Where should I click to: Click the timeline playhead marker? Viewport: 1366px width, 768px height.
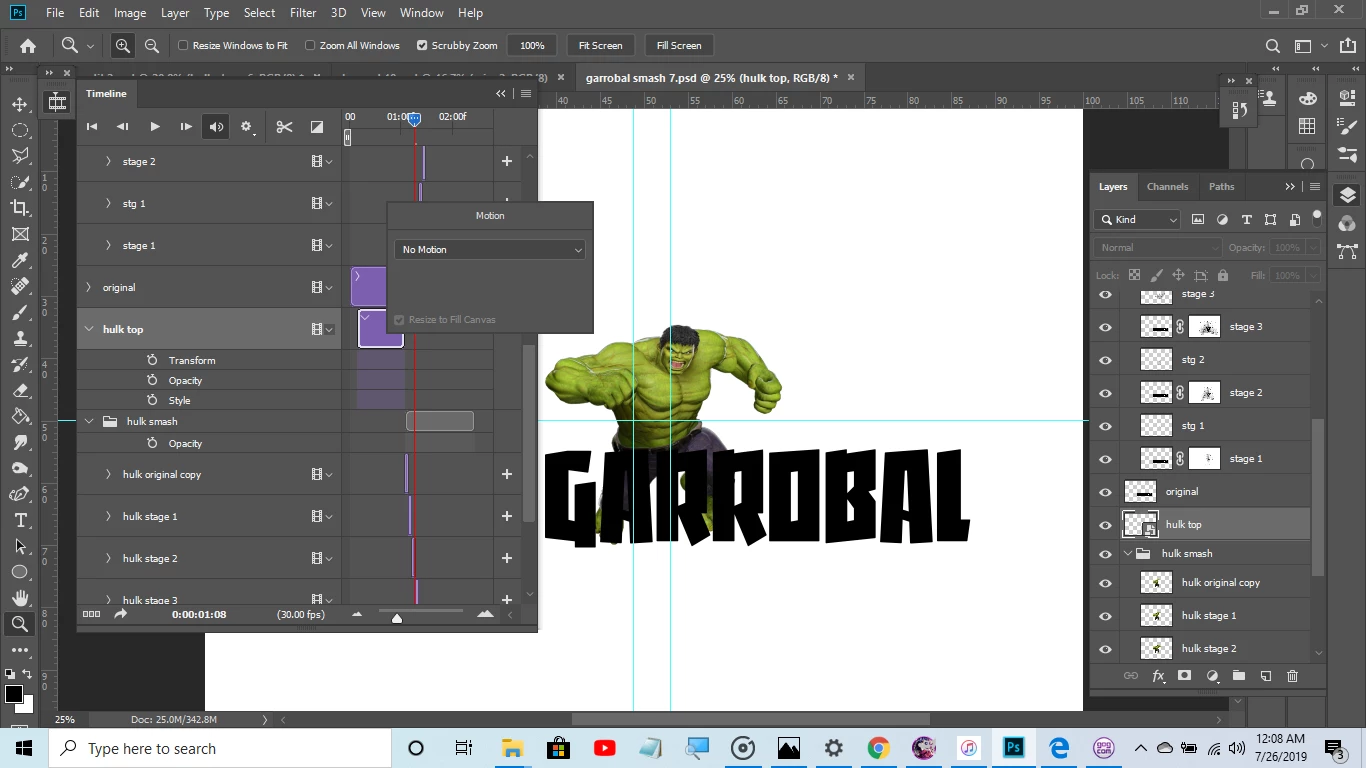[x=414, y=119]
